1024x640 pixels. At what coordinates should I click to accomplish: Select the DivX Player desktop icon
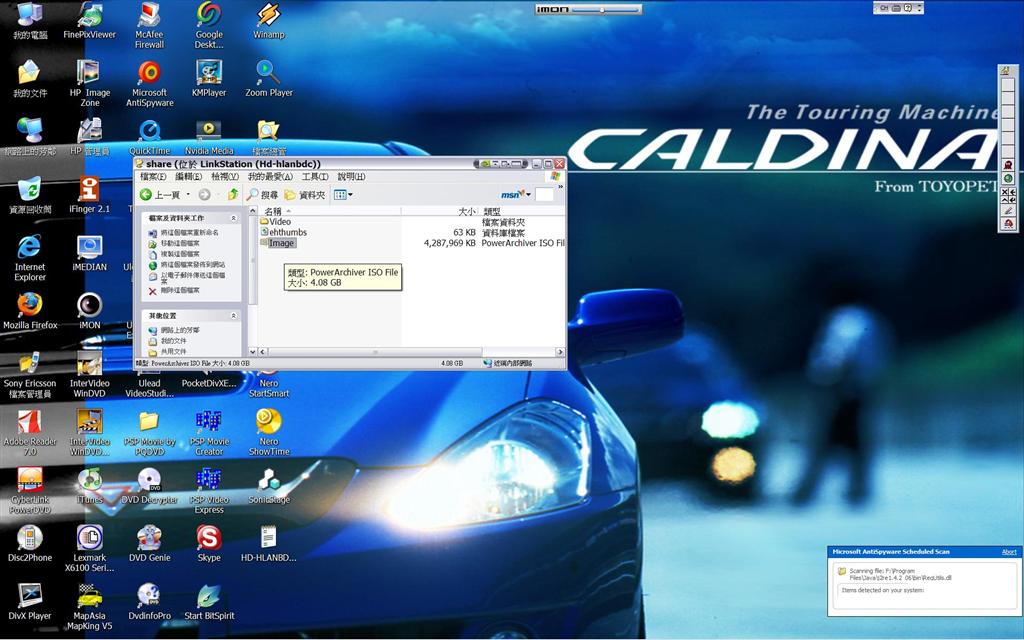point(30,602)
